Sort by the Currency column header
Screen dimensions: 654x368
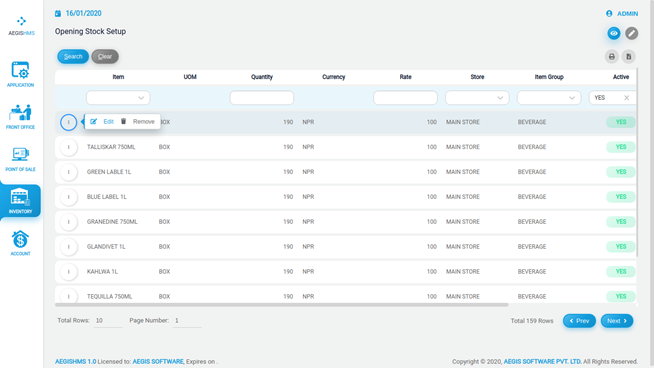click(333, 77)
